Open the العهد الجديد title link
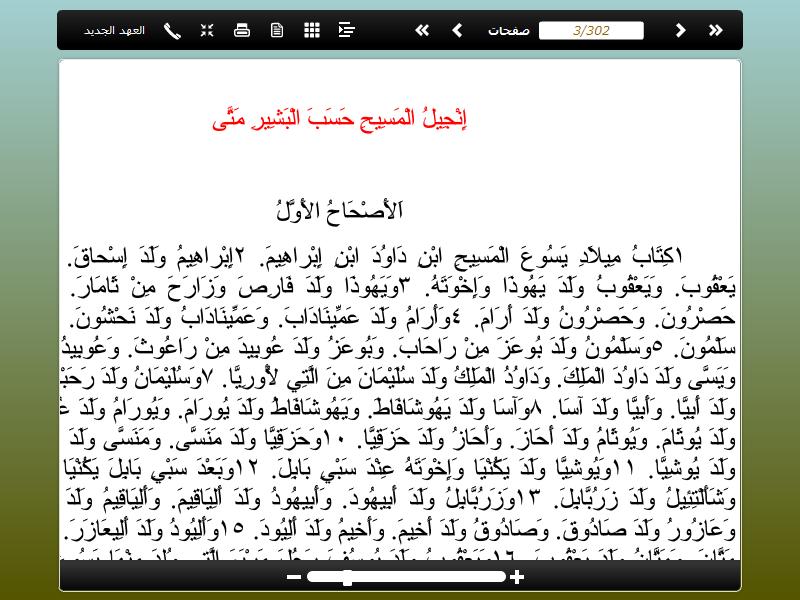 pos(114,30)
